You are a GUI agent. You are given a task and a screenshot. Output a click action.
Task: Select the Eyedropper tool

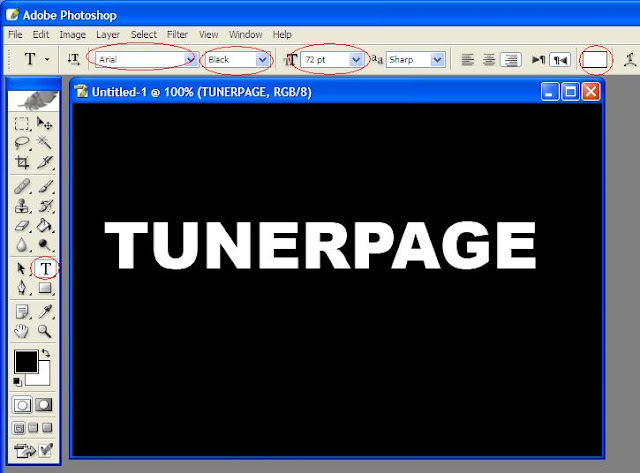[45, 312]
